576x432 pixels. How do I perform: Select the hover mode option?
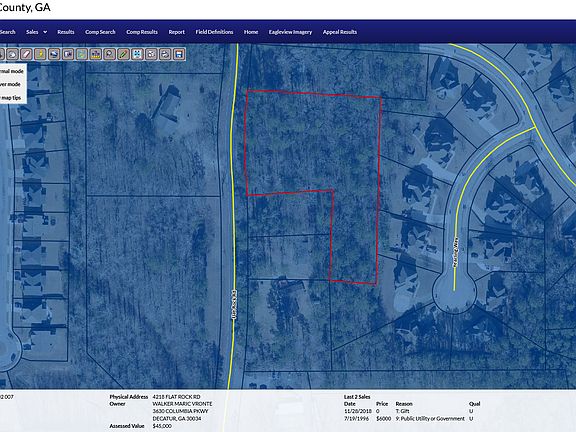(x=10, y=84)
